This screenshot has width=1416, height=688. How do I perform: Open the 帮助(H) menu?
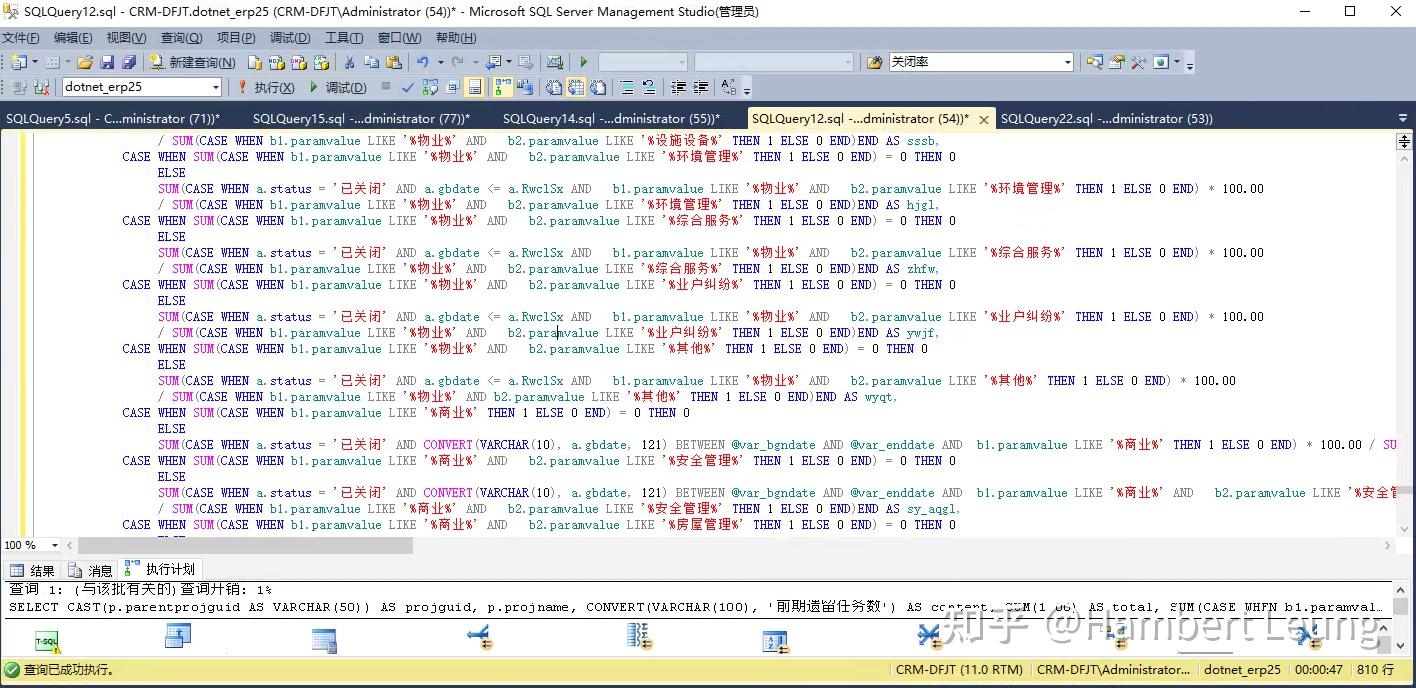click(456, 37)
